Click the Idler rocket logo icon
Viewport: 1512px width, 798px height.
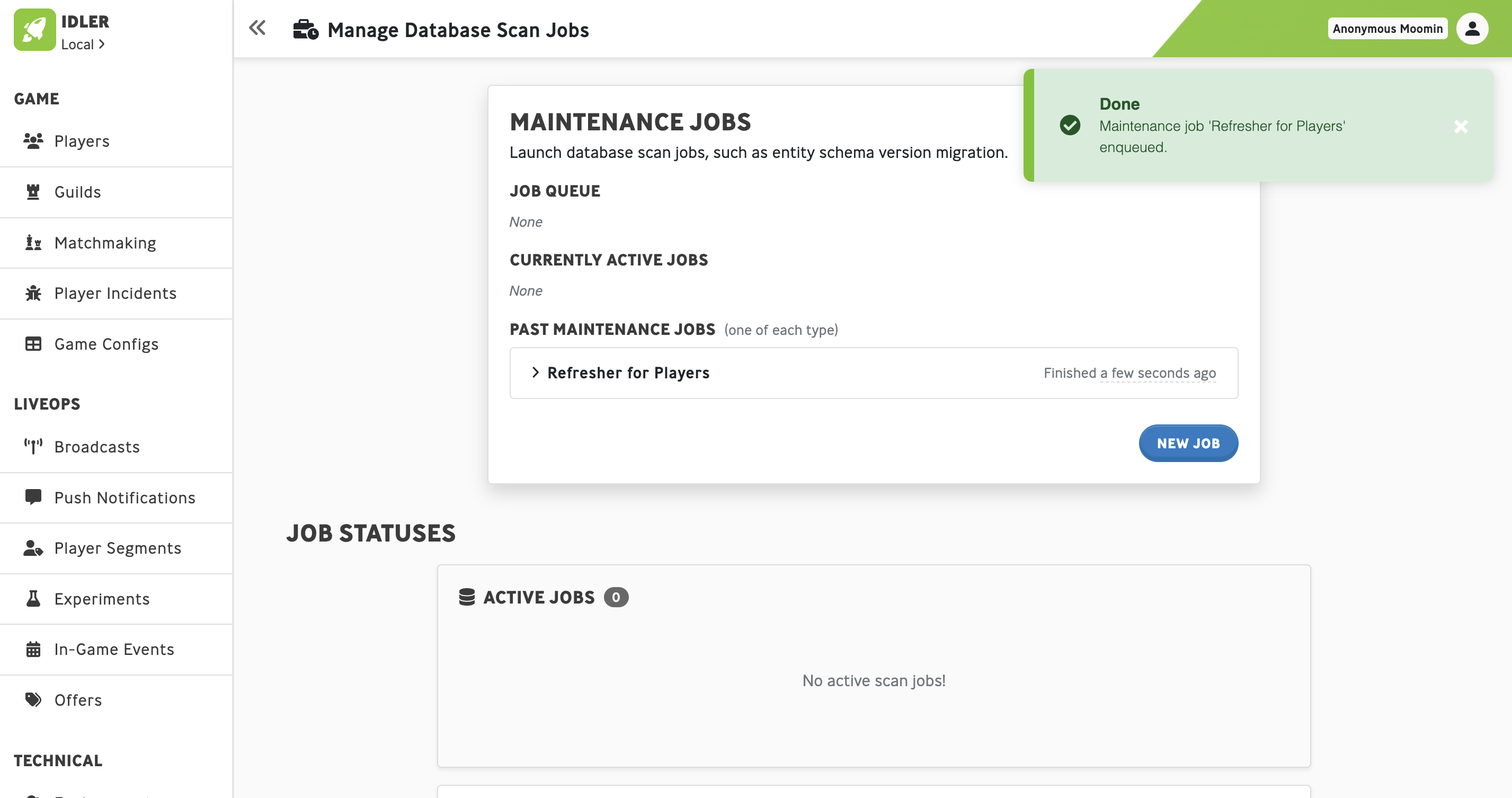point(34,30)
